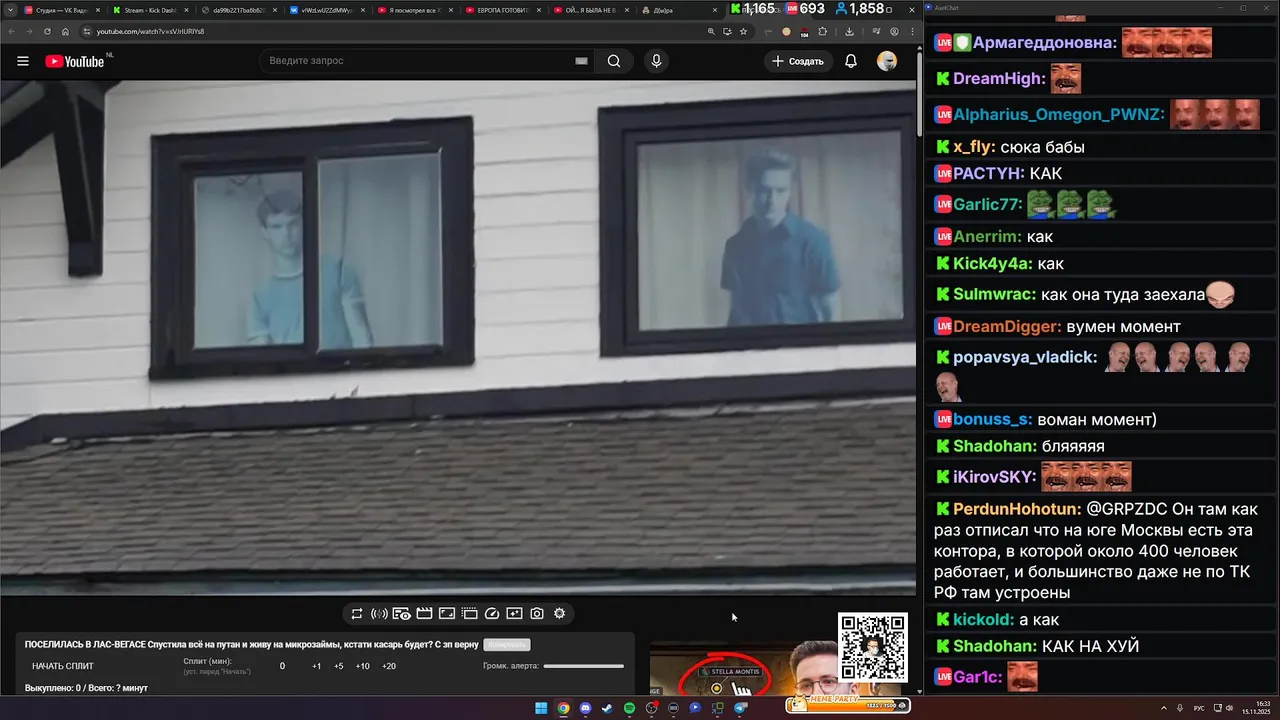1280x720 pixels.
Task: Adjust the Громк. алерта volume slider
Action: (x=584, y=666)
